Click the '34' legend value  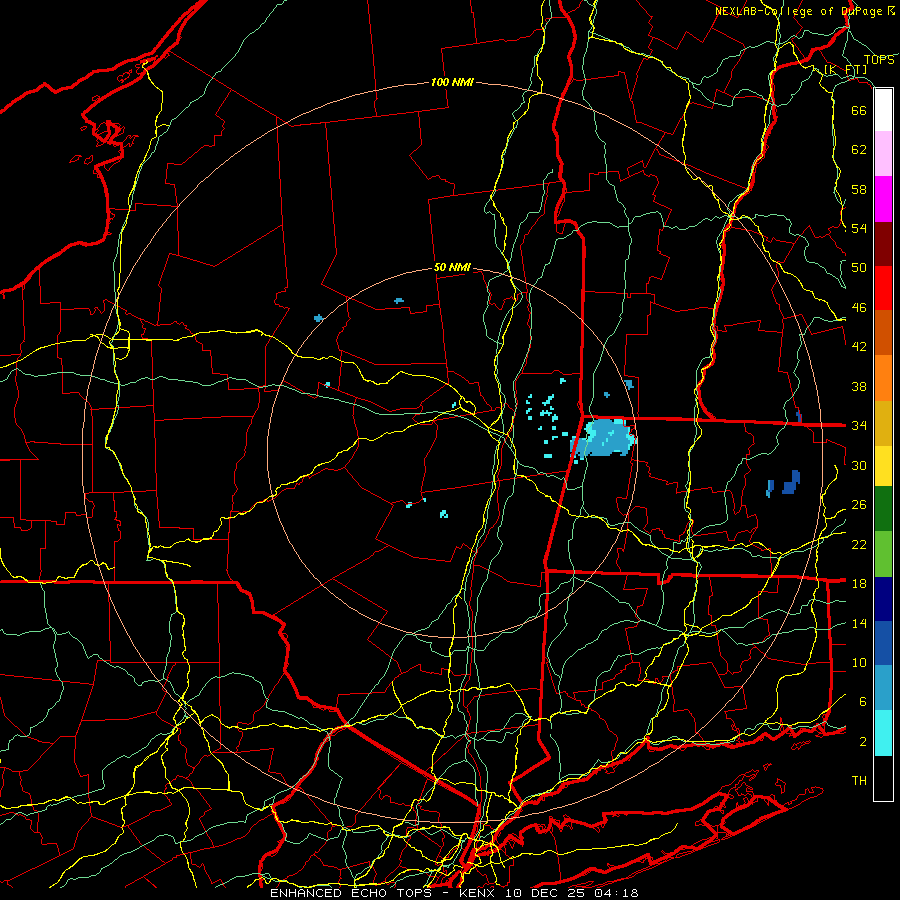click(859, 426)
